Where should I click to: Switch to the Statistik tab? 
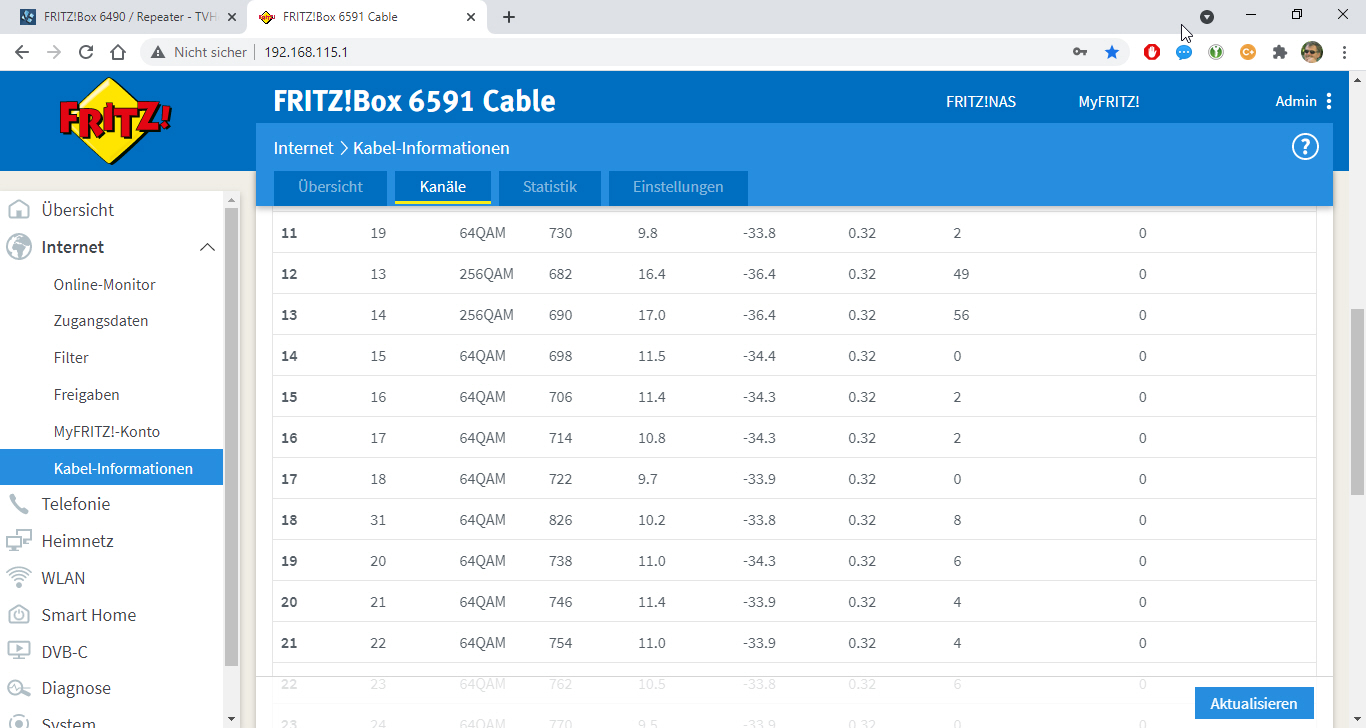pos(550,187)
